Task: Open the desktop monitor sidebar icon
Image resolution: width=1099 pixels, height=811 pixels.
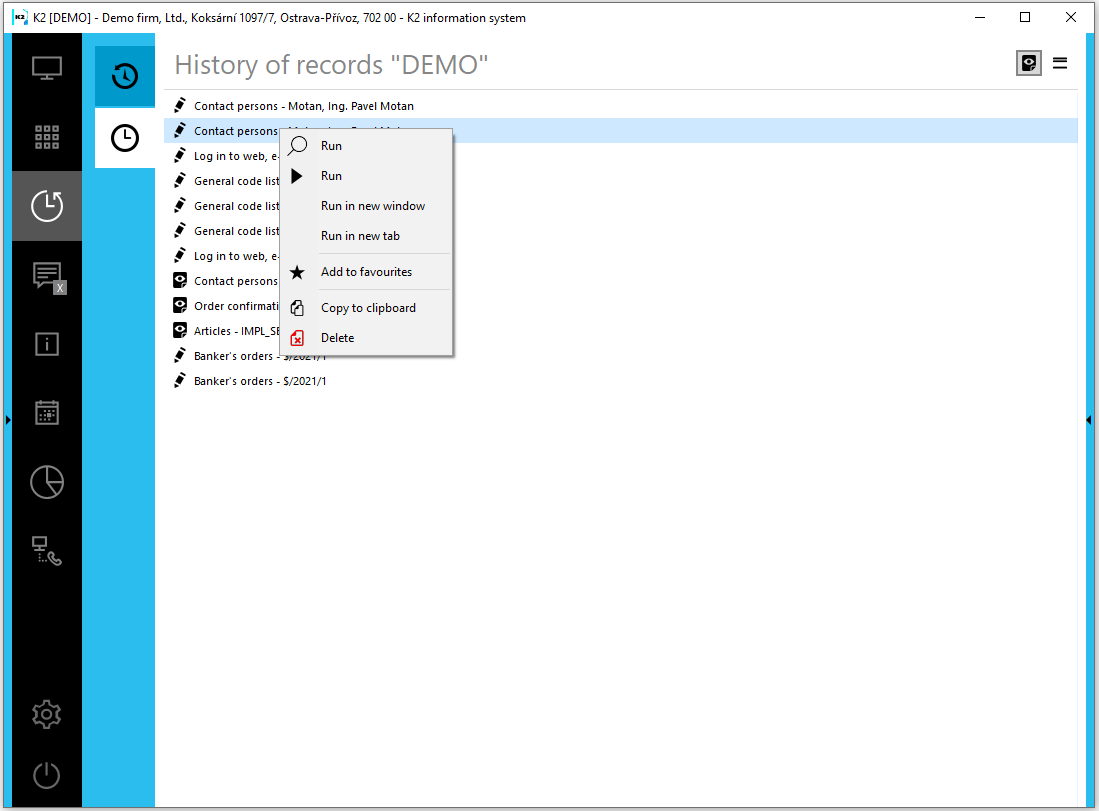Action: 47,68
